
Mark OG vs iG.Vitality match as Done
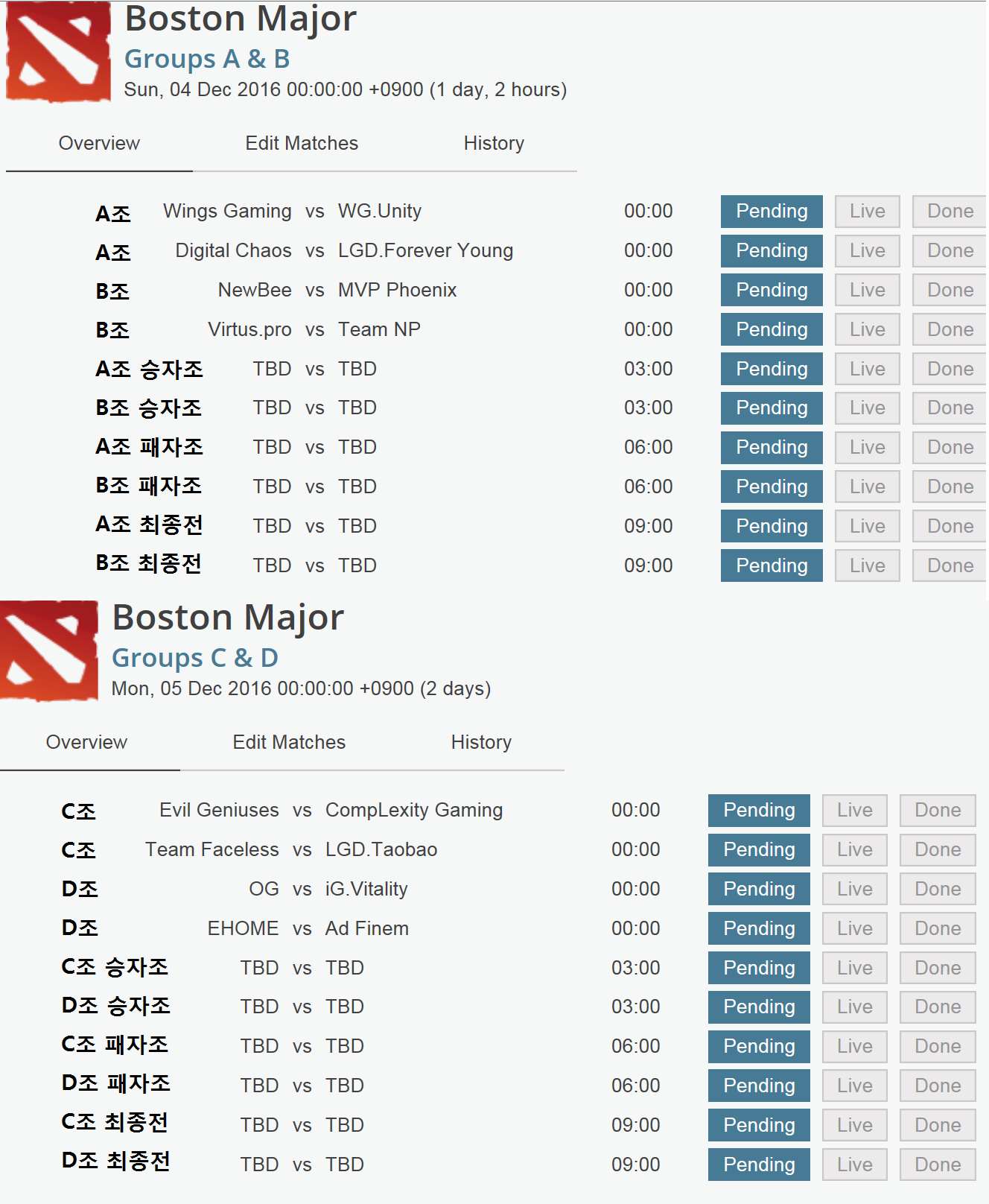[937, 890]
